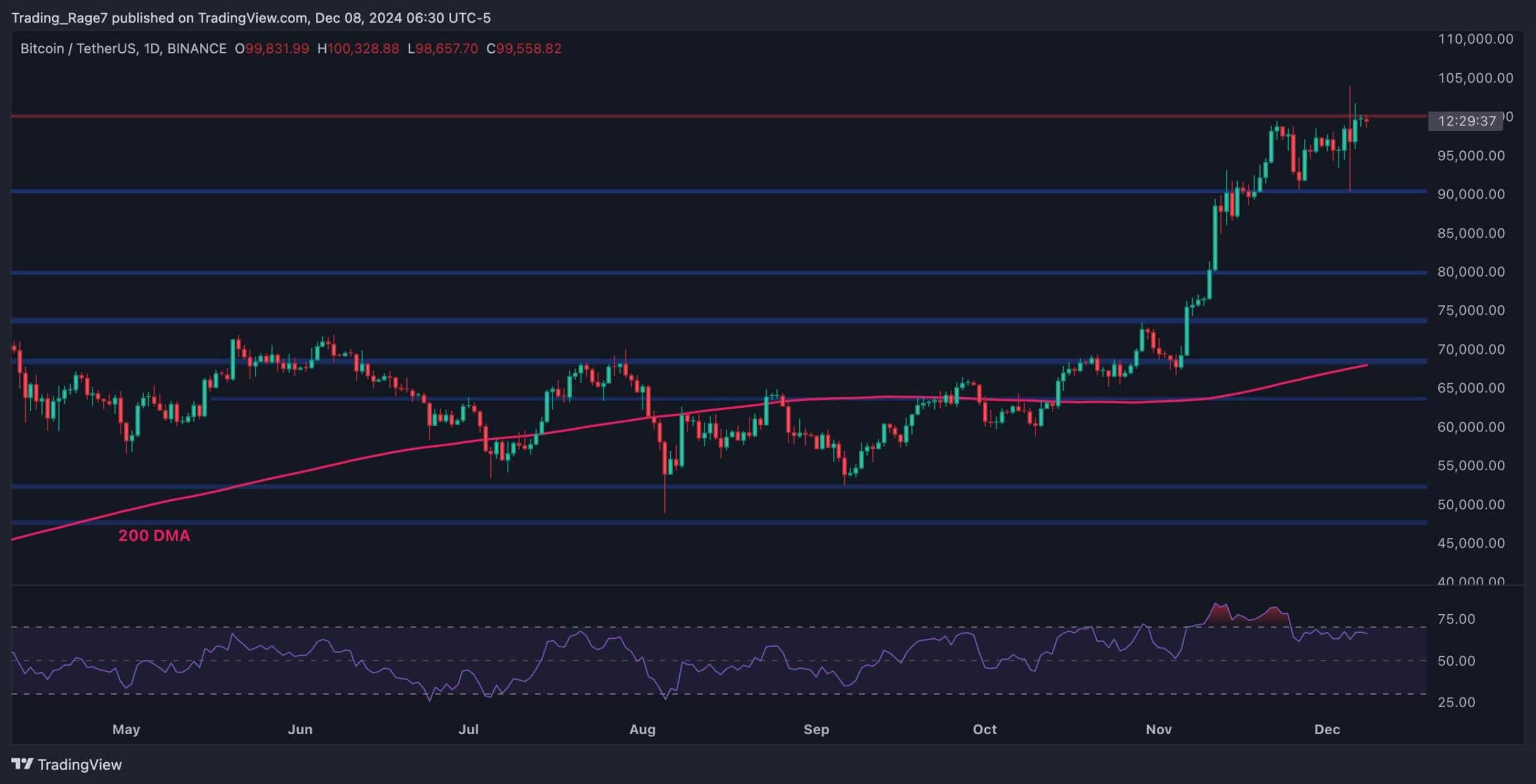Viewport: 1536px width, 784px height.
Task: Select the Dec label on the time axis
Action: click(x=1328, y=730)
